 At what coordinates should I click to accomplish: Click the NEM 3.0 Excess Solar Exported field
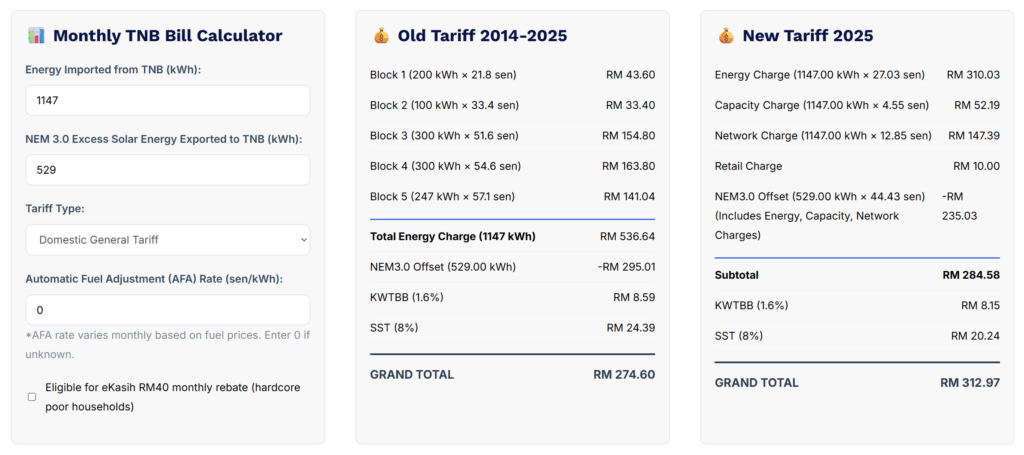167,170
